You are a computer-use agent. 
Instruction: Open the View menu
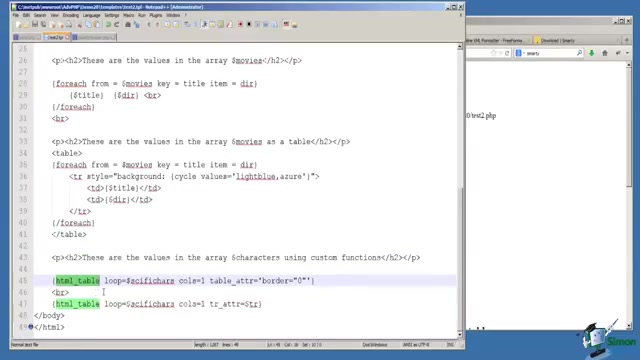click(x=54, y=15)
